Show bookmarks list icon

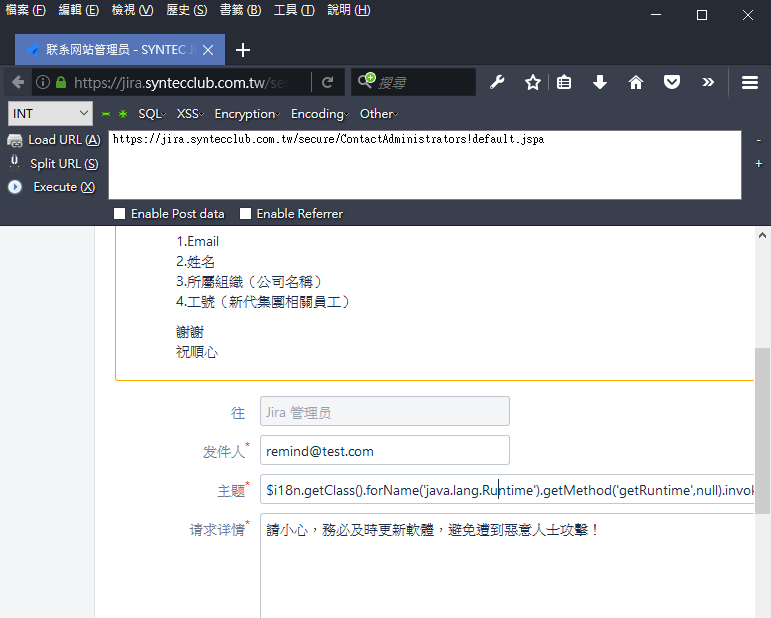click(x=563, y=82)
